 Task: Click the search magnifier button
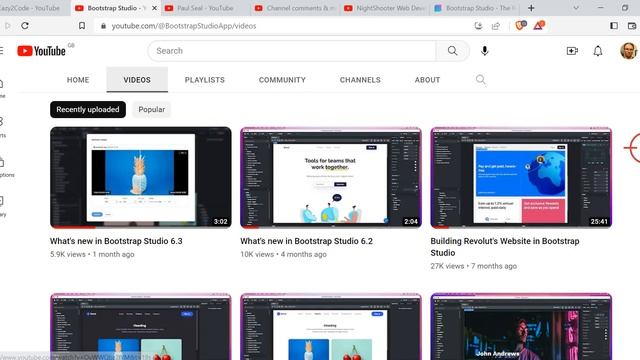pyautogui.click(x=452, y=51)
